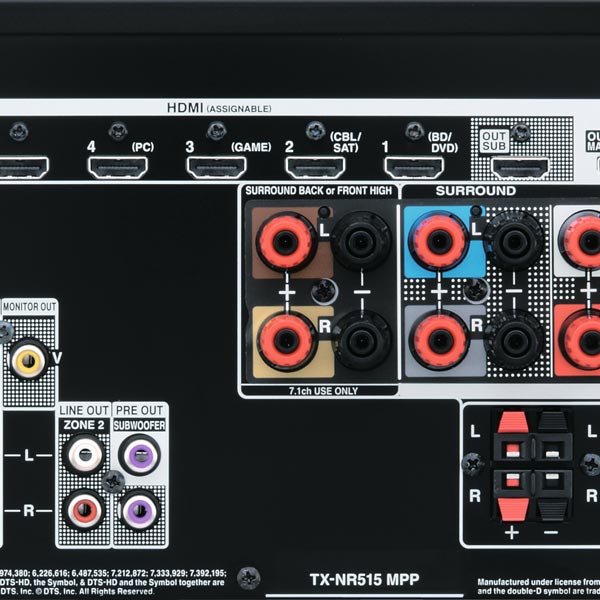The image size is (600, 600).
Task: Click the (PC) label next to HDMI 4
Action: (143, 147)
